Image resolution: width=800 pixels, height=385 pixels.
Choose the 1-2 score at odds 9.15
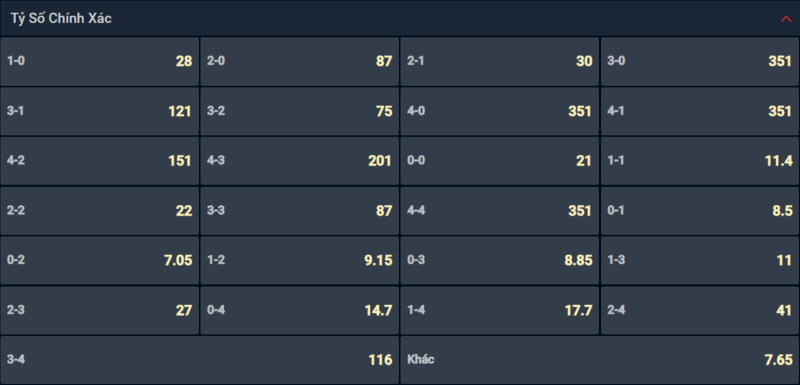coord(299,260)
